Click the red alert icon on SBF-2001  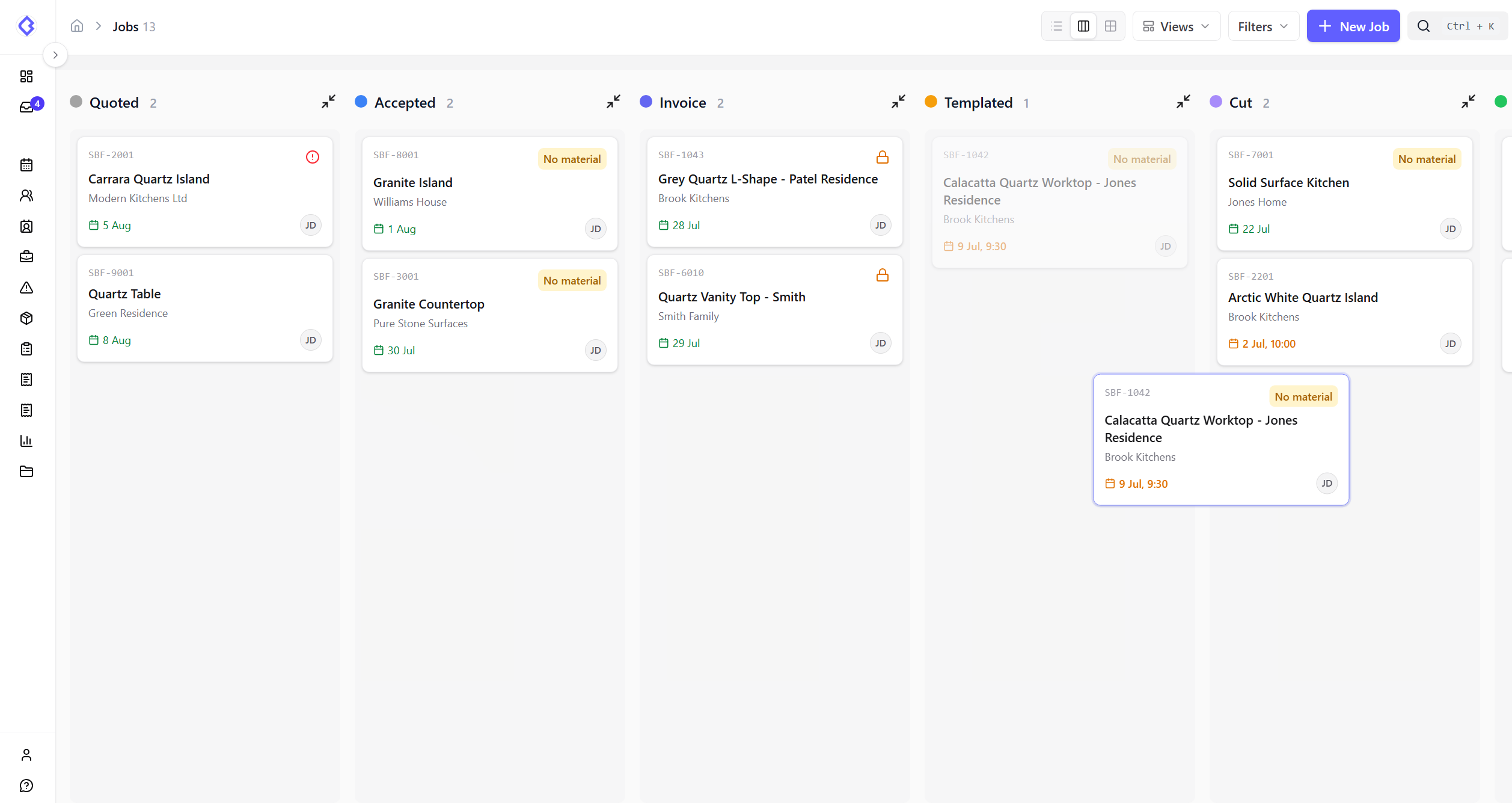[313, 157]
